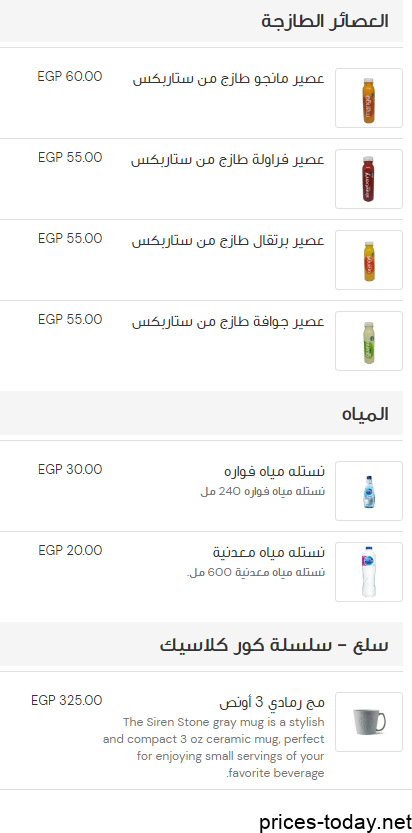Select نستله مياه معدنية item title
The height and width of the screenshot is (833, 412).
[269, 552]
